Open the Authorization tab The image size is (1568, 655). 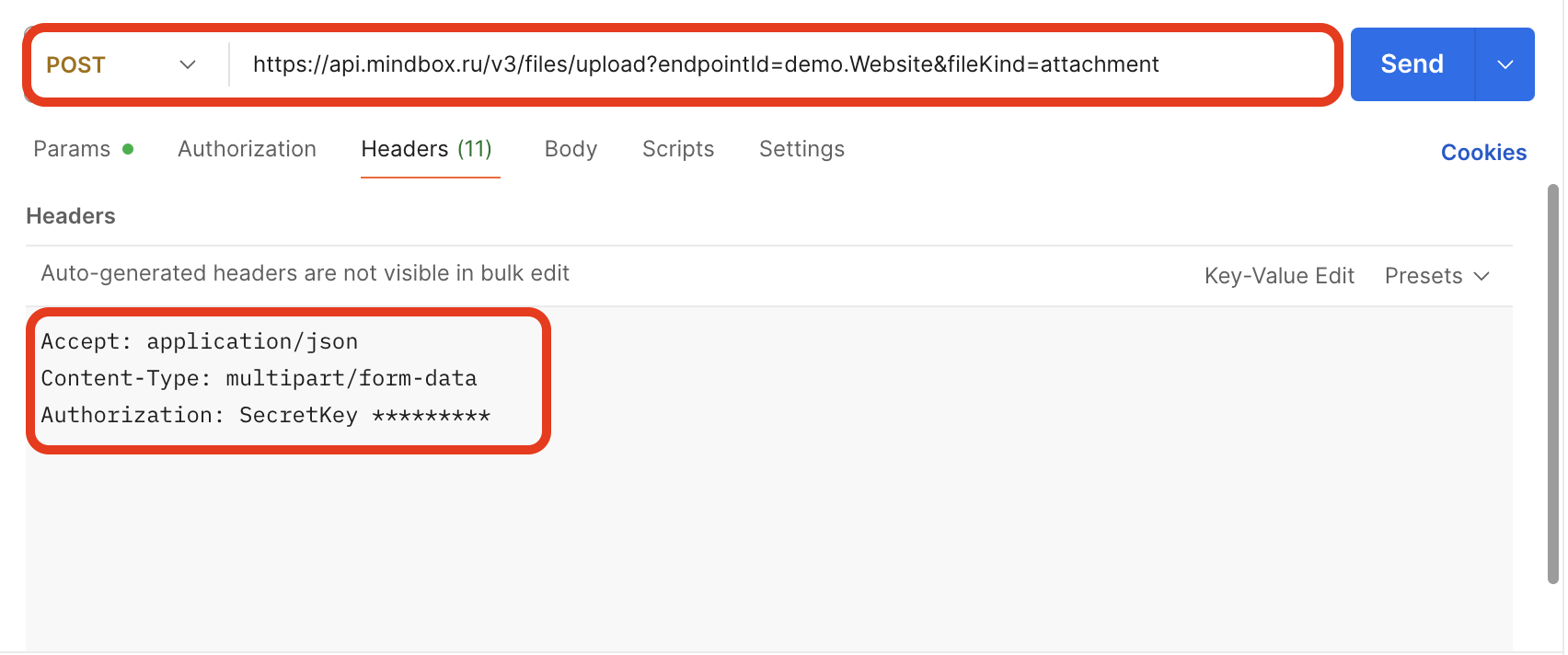(247, 148)
